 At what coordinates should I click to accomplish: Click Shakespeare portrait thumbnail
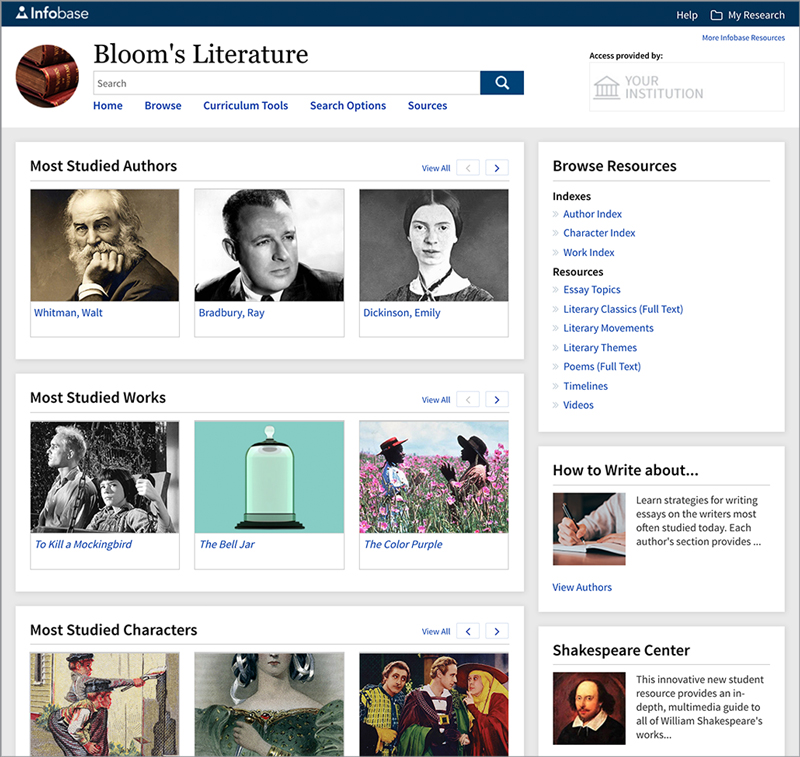click(589, 708)
